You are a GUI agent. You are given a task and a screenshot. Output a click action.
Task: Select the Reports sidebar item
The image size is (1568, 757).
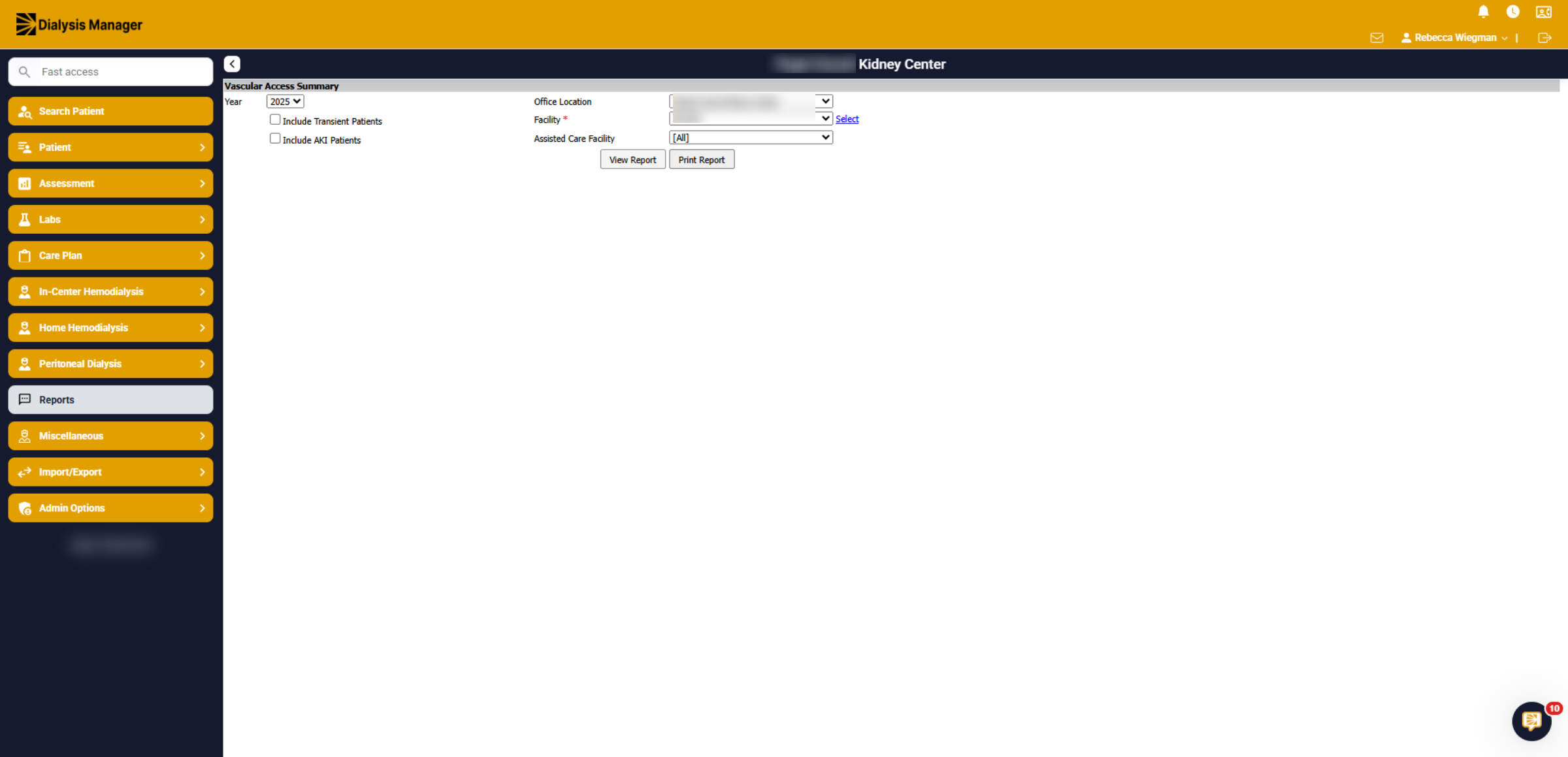[110, 400]
